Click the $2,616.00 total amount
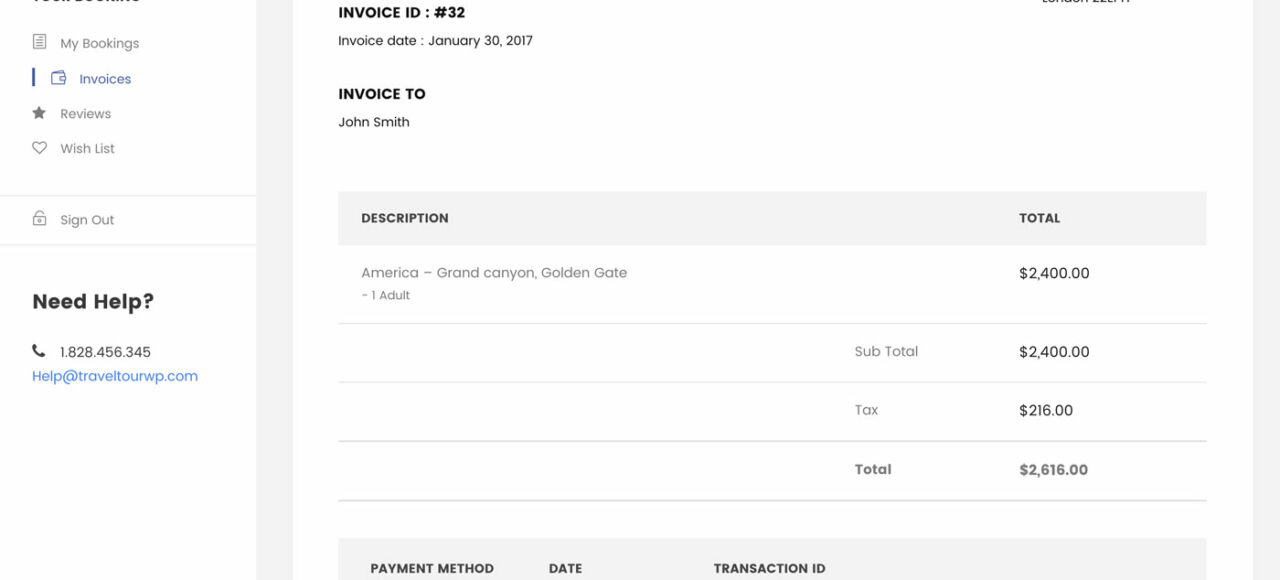Screen dimensions: 1280x580 coord(1053,470)
